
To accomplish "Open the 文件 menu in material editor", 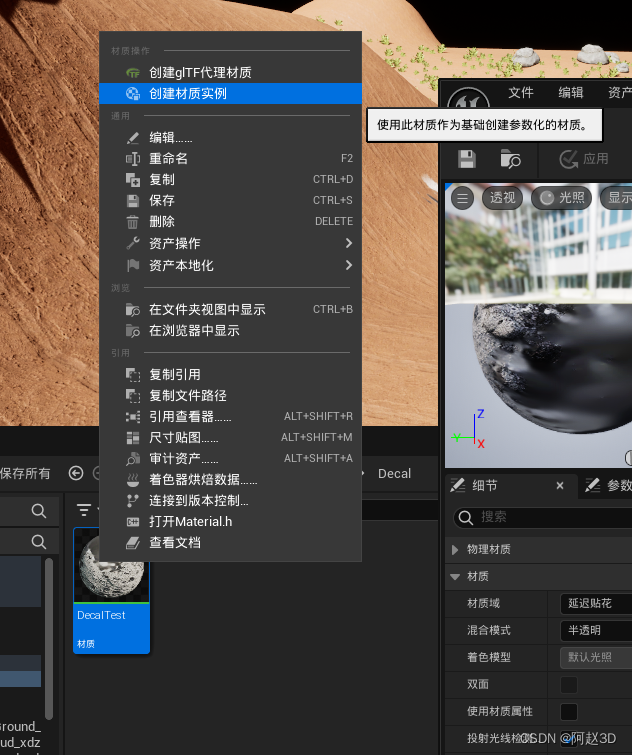I will pyautogui.click(x=521, y=93).
